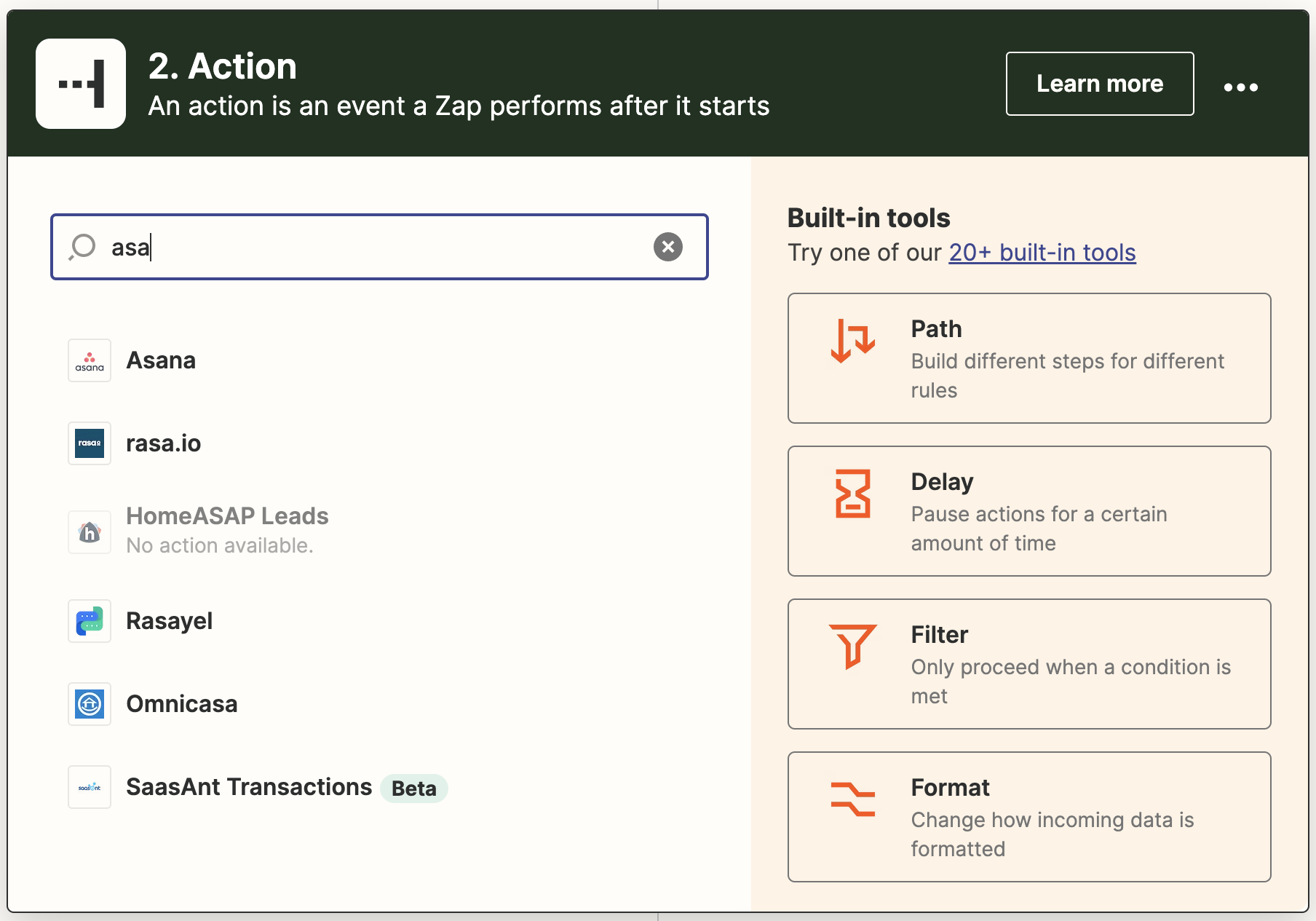Clear the search field with the X button
The image size is (1316, 921).
(668, 247)
